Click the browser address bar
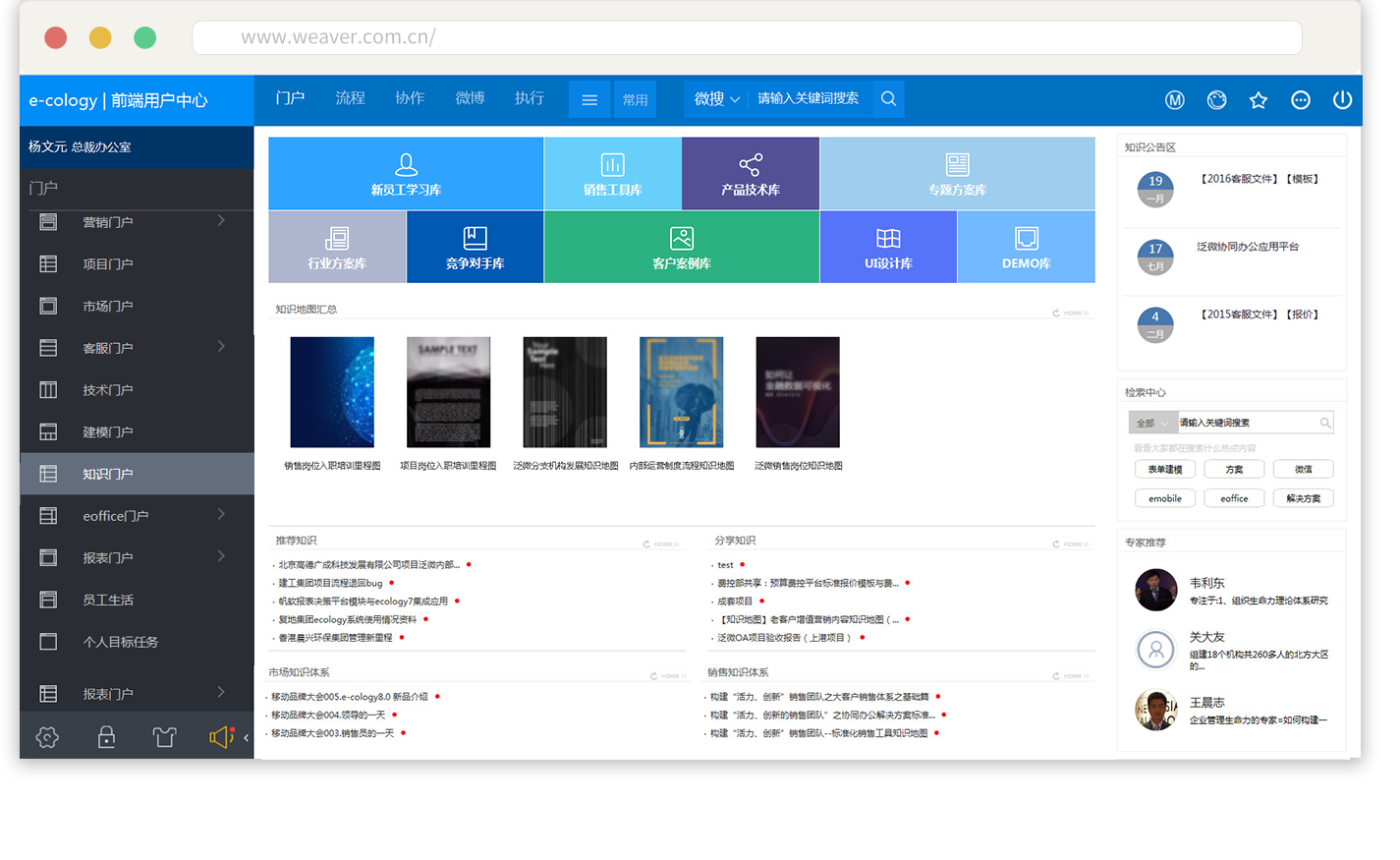Screen dimensions: 1400x860 [747, 37]
